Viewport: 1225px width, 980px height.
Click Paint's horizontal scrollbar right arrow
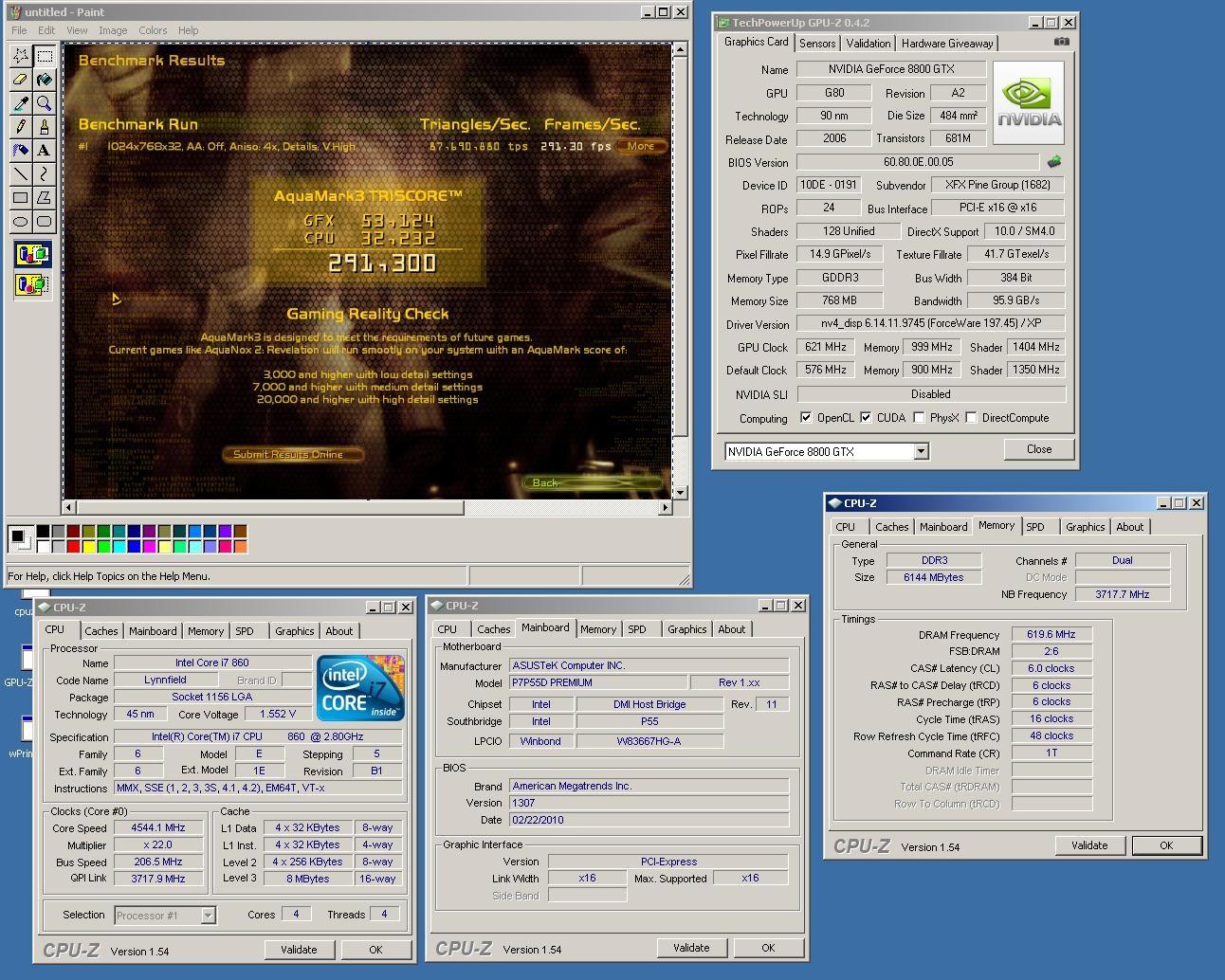(x=665, y=508)
